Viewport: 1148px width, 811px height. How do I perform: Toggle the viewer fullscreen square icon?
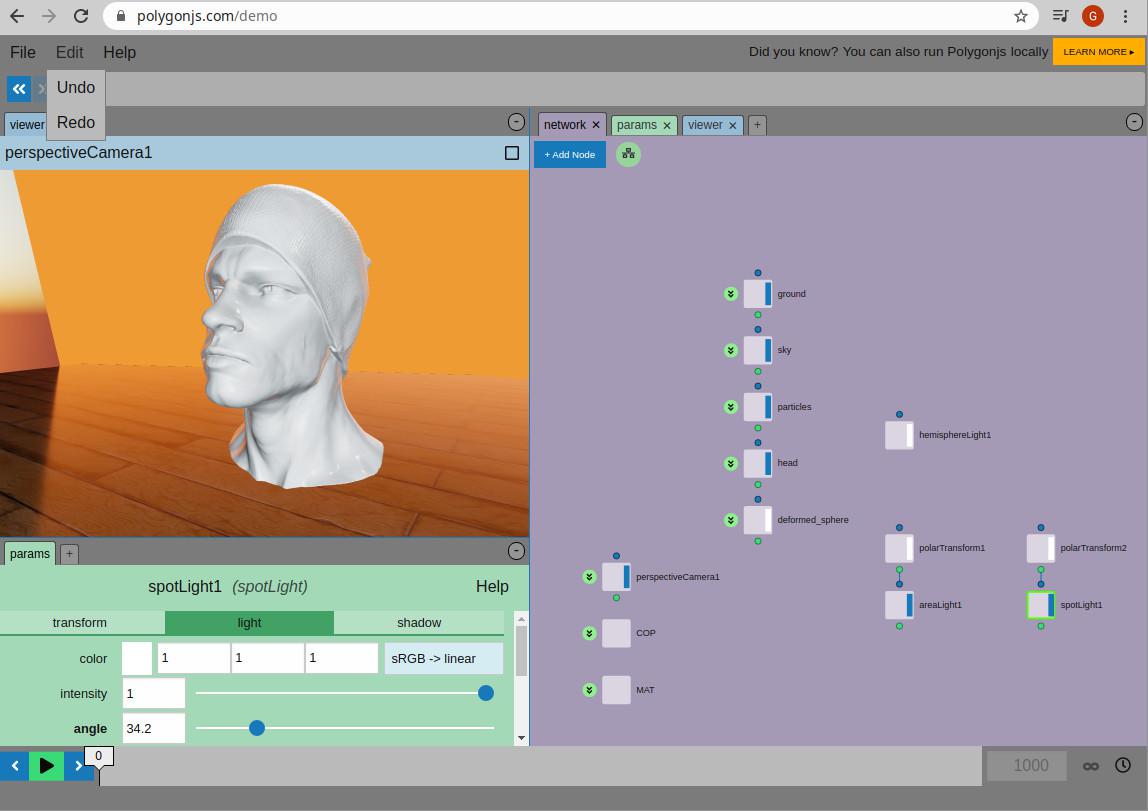coord(512,153)
